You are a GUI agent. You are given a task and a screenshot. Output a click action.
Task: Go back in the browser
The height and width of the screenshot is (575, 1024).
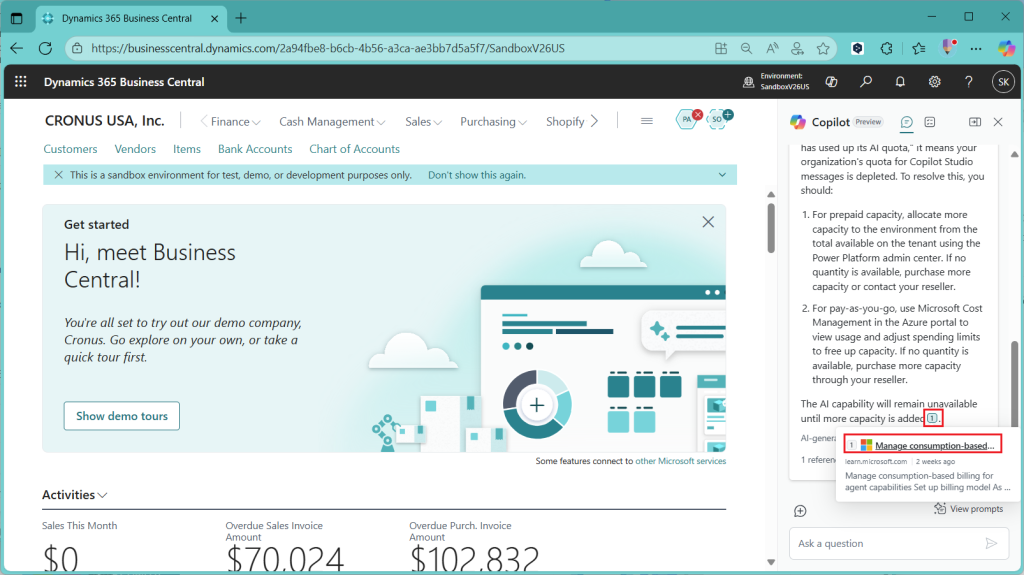point(17,48)
